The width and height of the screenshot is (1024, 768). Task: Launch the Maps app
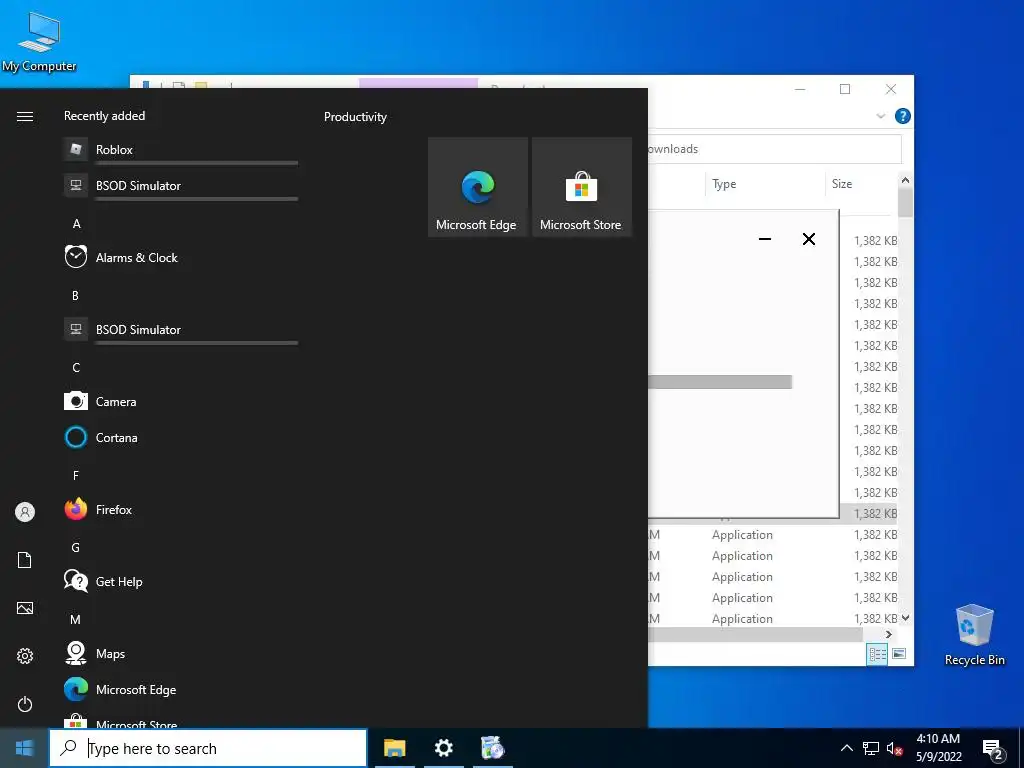click(181, 653)
